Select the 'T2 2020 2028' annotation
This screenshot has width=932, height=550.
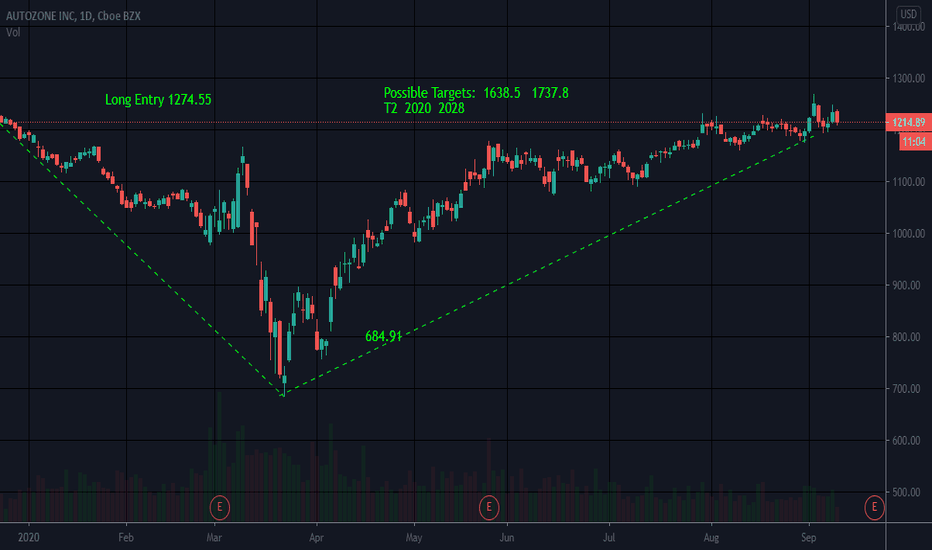pyautogui.click(x=424, y=108)
